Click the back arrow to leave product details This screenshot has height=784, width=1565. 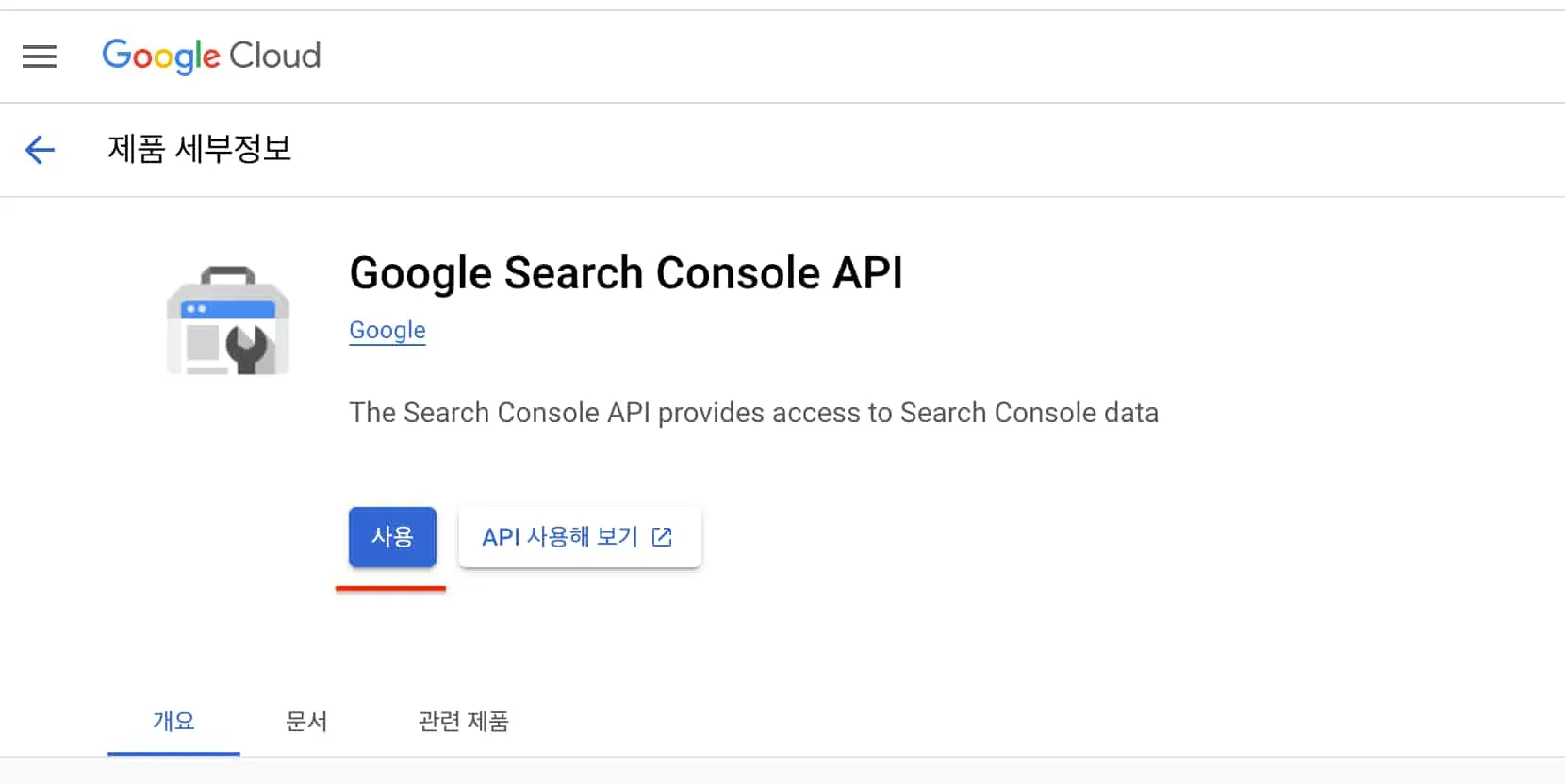click(x=40, y=150)
